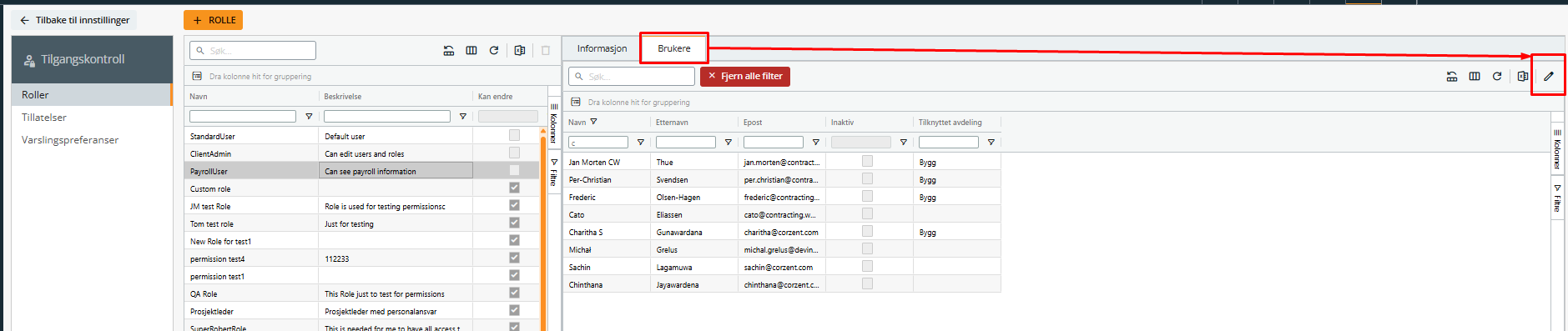1568x331 pixels.
Task: Open filter menu for roles Navn column
Action: [x=309, y=117]
